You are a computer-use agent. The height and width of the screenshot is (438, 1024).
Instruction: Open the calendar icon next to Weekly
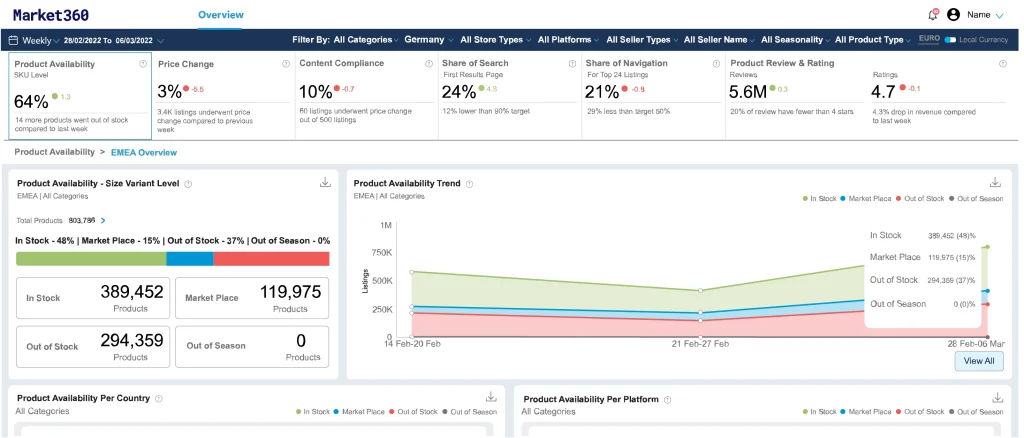[x=13, y=40]
